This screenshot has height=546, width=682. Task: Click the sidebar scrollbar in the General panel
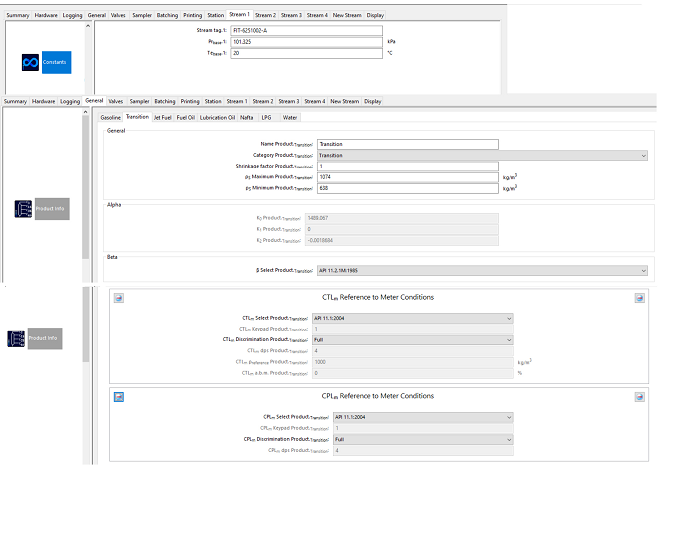86,187
